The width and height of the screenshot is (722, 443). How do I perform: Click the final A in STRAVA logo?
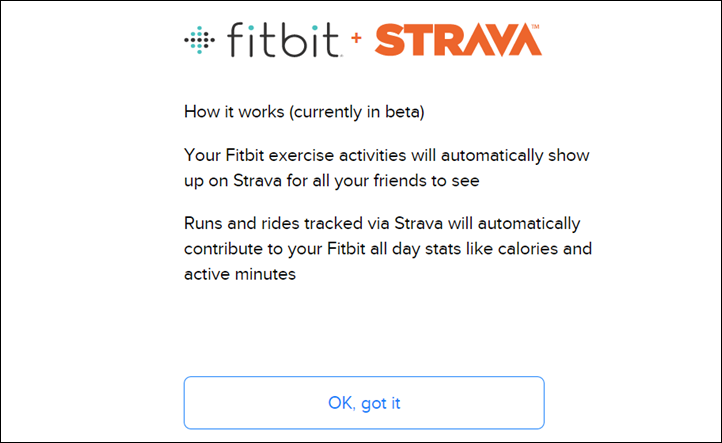(x=522, y=40)
